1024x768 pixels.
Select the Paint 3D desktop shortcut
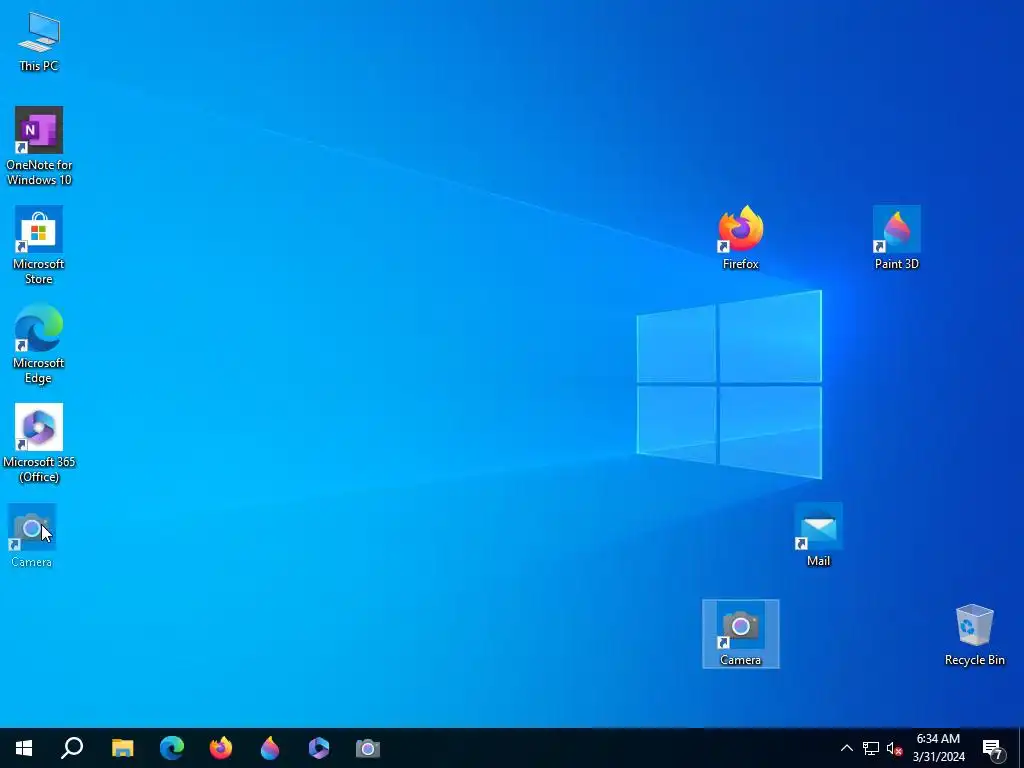coord(897,238)
